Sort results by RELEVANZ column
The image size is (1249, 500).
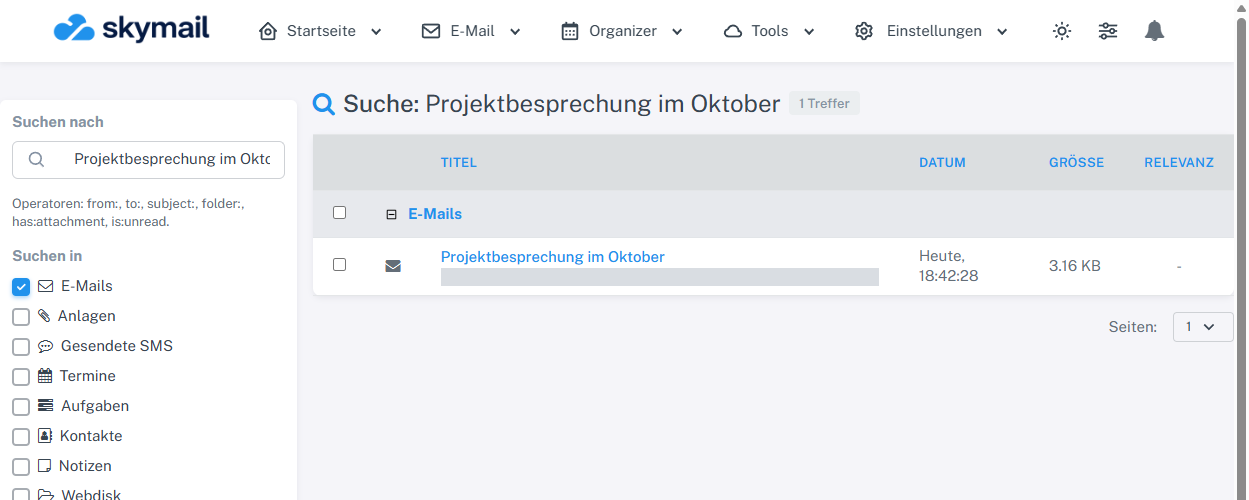pos(1179,162)
